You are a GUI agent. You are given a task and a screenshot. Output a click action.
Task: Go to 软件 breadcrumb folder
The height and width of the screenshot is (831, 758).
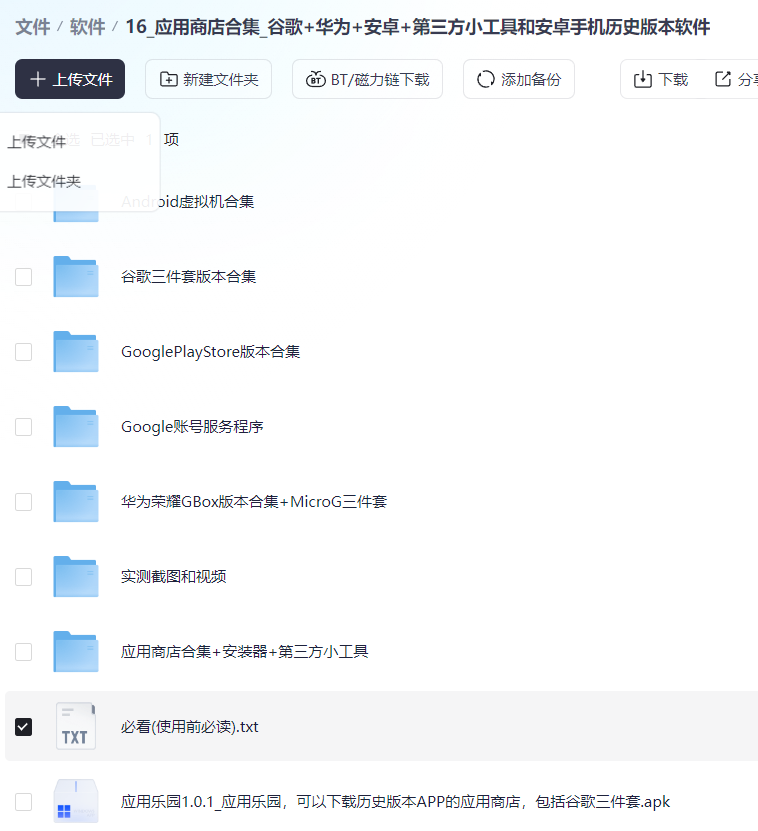pyautogui.click(x=87, y=27)
